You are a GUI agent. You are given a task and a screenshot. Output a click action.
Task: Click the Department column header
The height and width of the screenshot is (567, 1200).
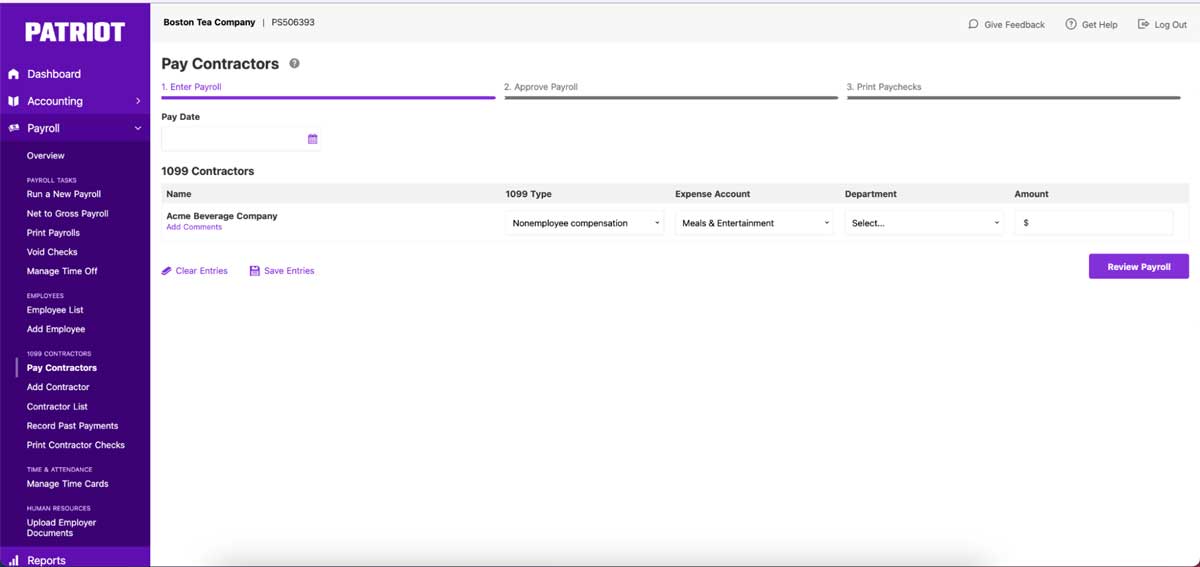871,194
